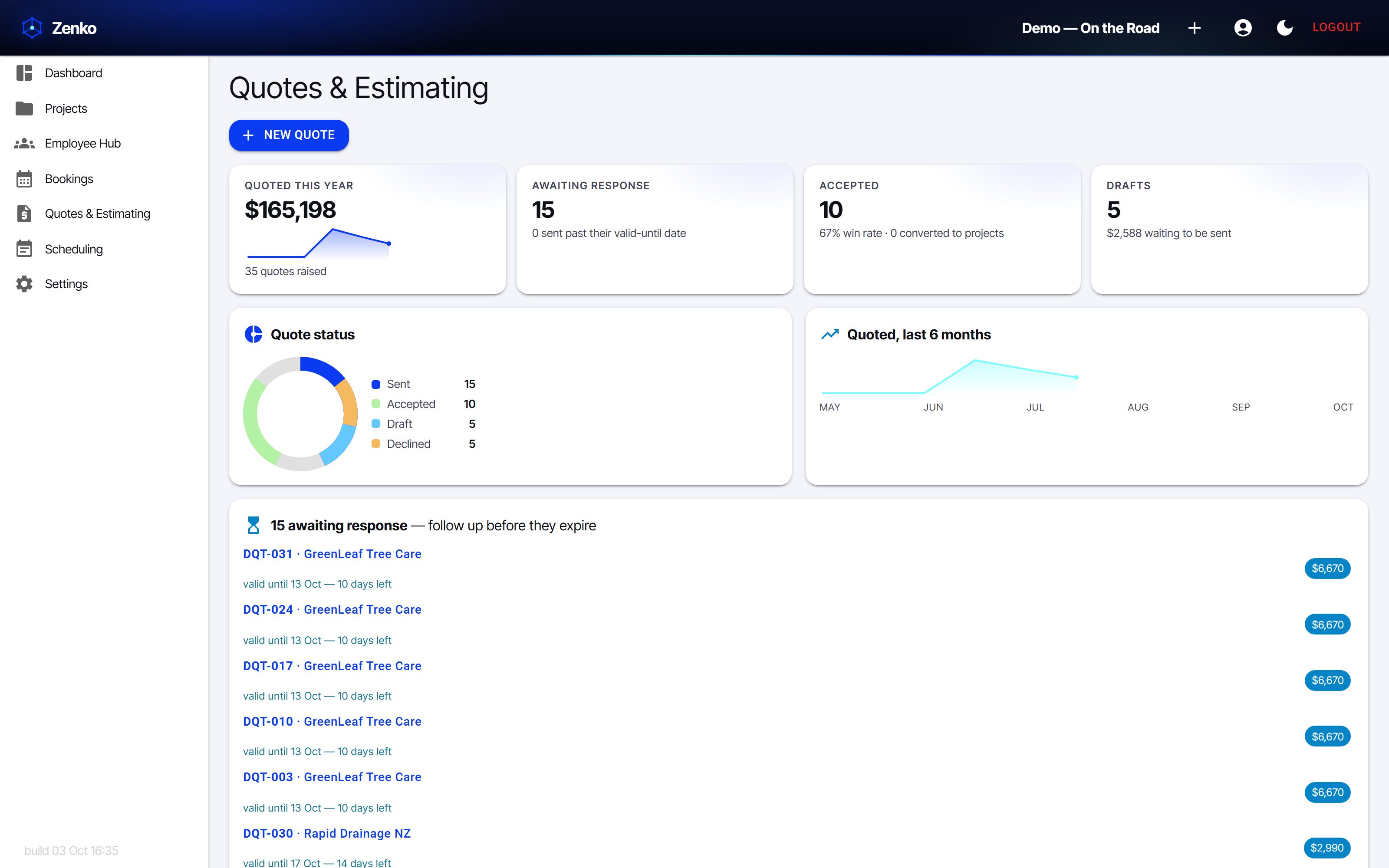
Task: Click the Employee Hub people icon
Action: pos(24,144)
